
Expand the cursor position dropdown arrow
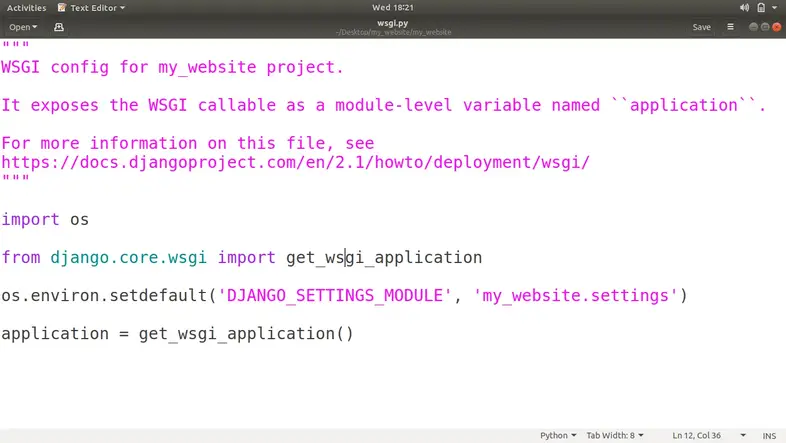(x=743, y=435)
